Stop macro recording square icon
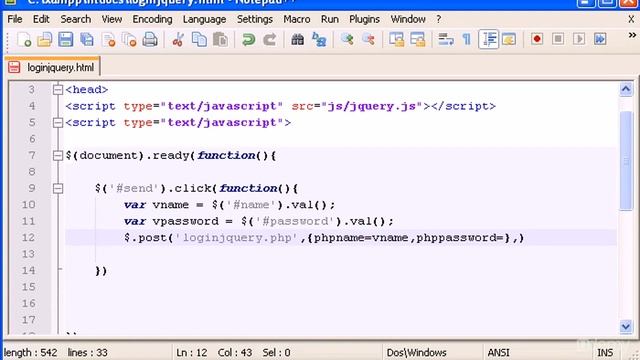The image size is (640, 360). click(558, 39)
